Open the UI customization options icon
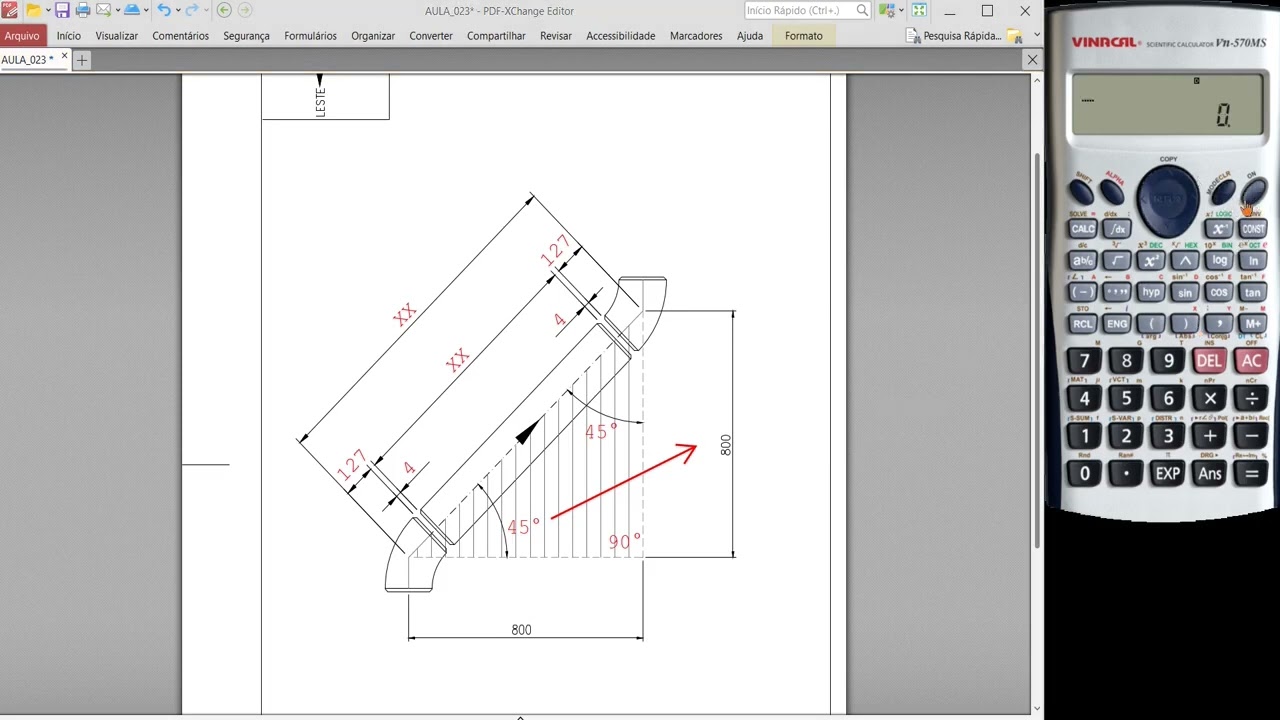 (886, 10)
